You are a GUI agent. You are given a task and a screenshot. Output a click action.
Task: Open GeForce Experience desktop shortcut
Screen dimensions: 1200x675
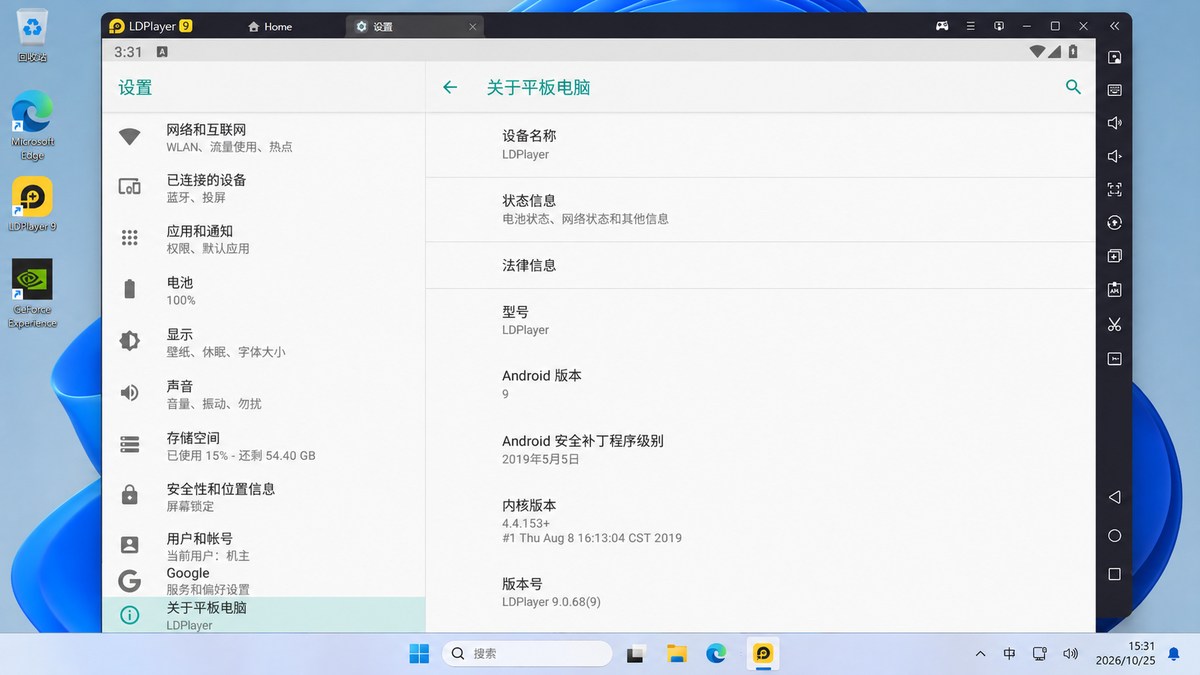(32, 294)
